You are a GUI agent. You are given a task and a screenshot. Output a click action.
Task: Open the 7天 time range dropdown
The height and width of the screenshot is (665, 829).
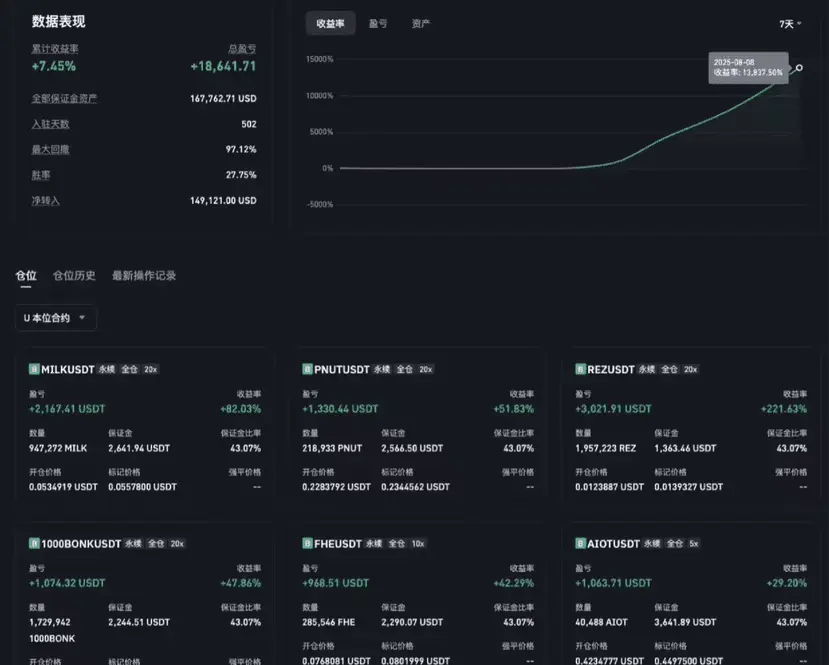pos(790,24)
